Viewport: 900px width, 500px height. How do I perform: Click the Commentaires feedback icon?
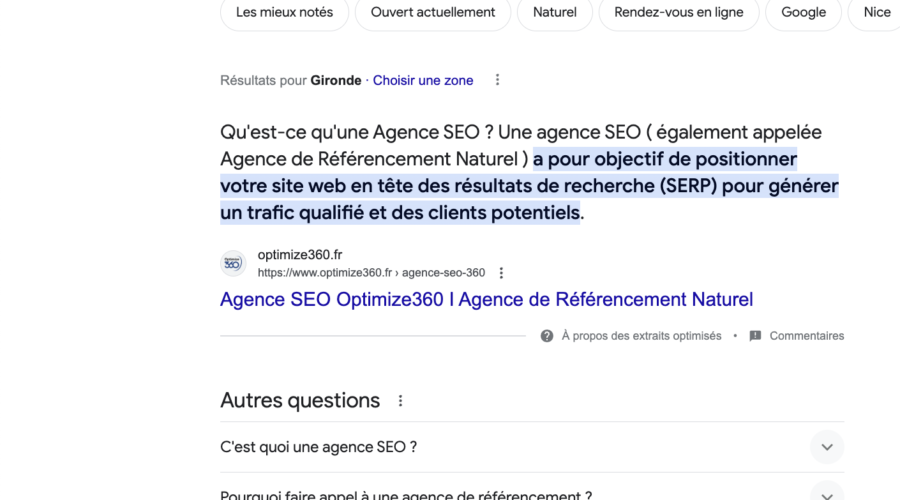pyautogui.click(x=755, y=336)
